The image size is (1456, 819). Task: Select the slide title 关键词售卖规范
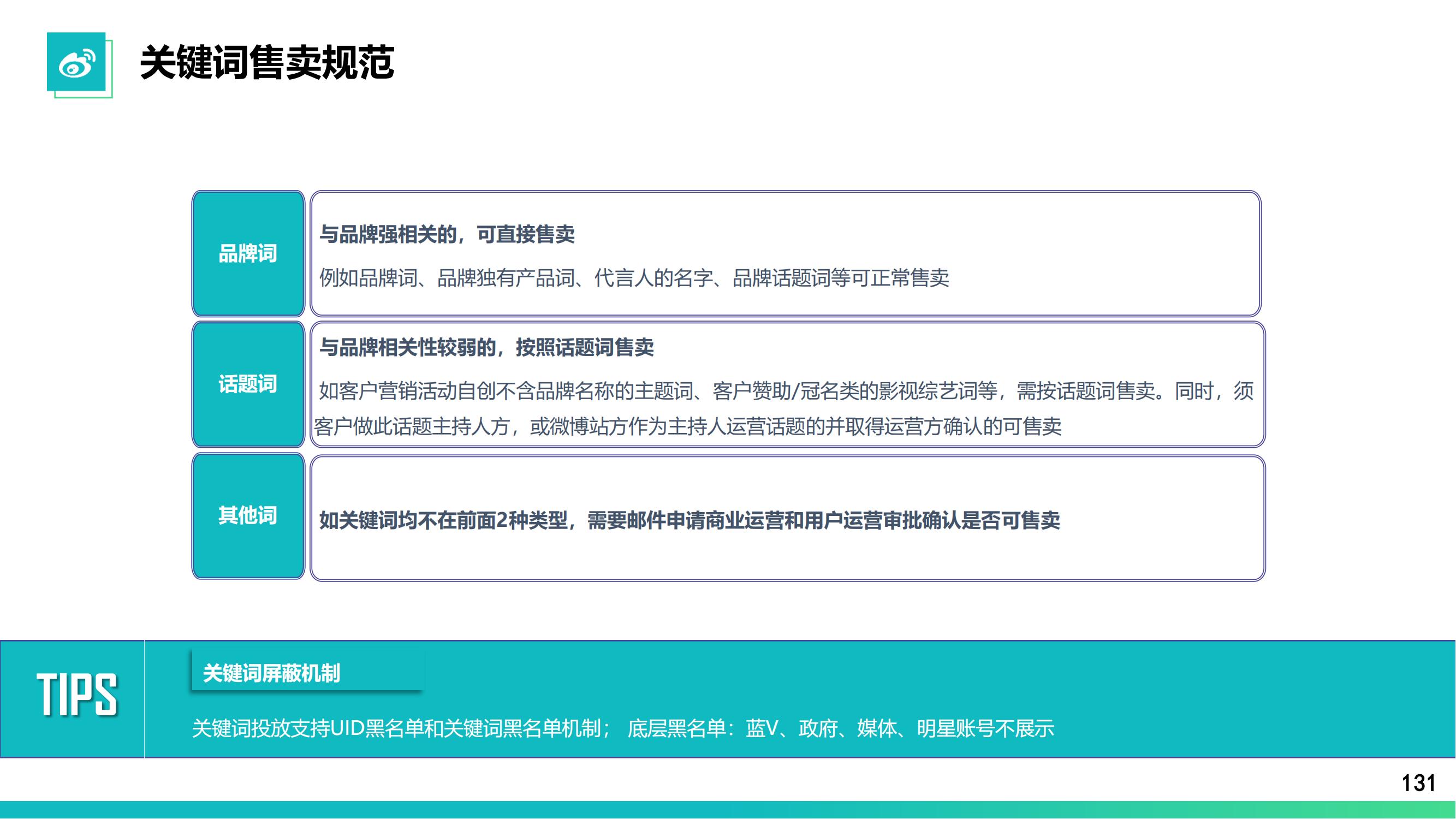[x=266, y=62]
